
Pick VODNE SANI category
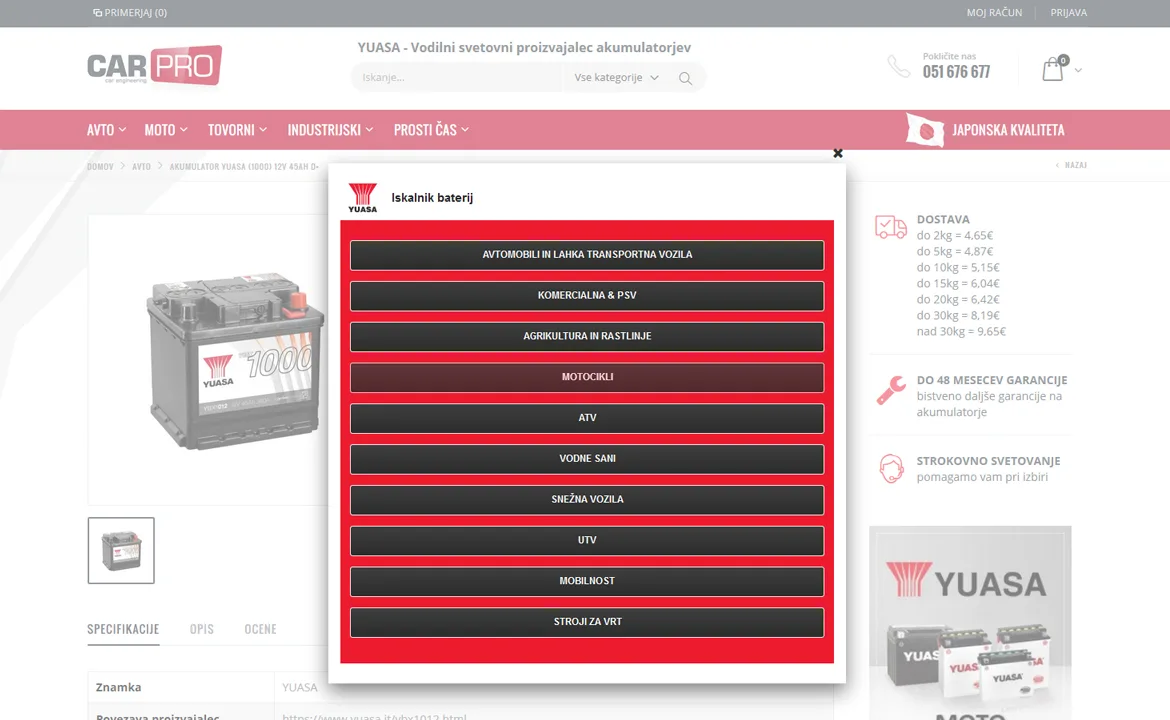tap(587, 459)
